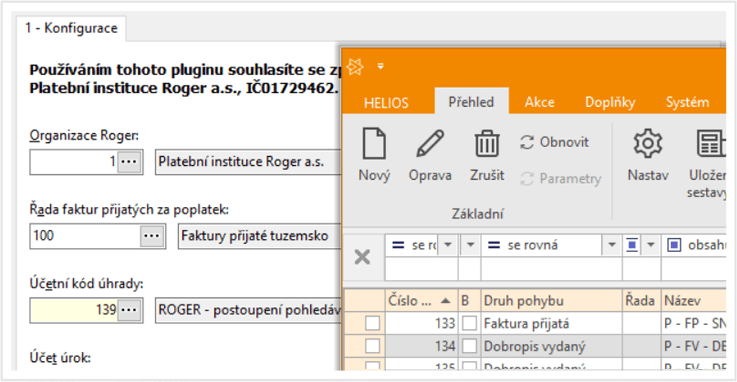Click Organizace Roger number field

tap(74, 162)
